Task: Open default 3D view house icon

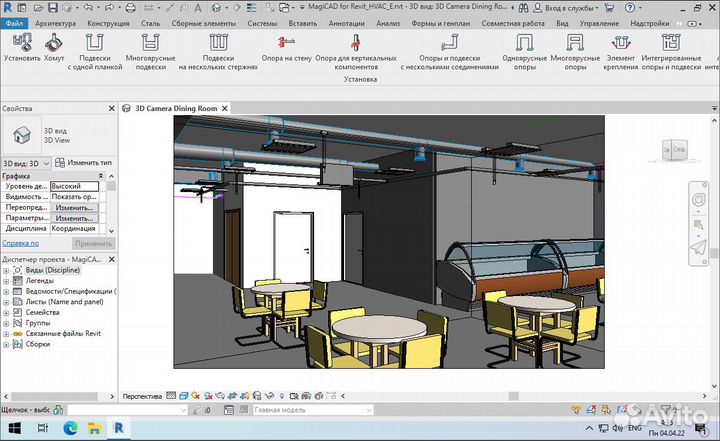Action: (216, 8)
